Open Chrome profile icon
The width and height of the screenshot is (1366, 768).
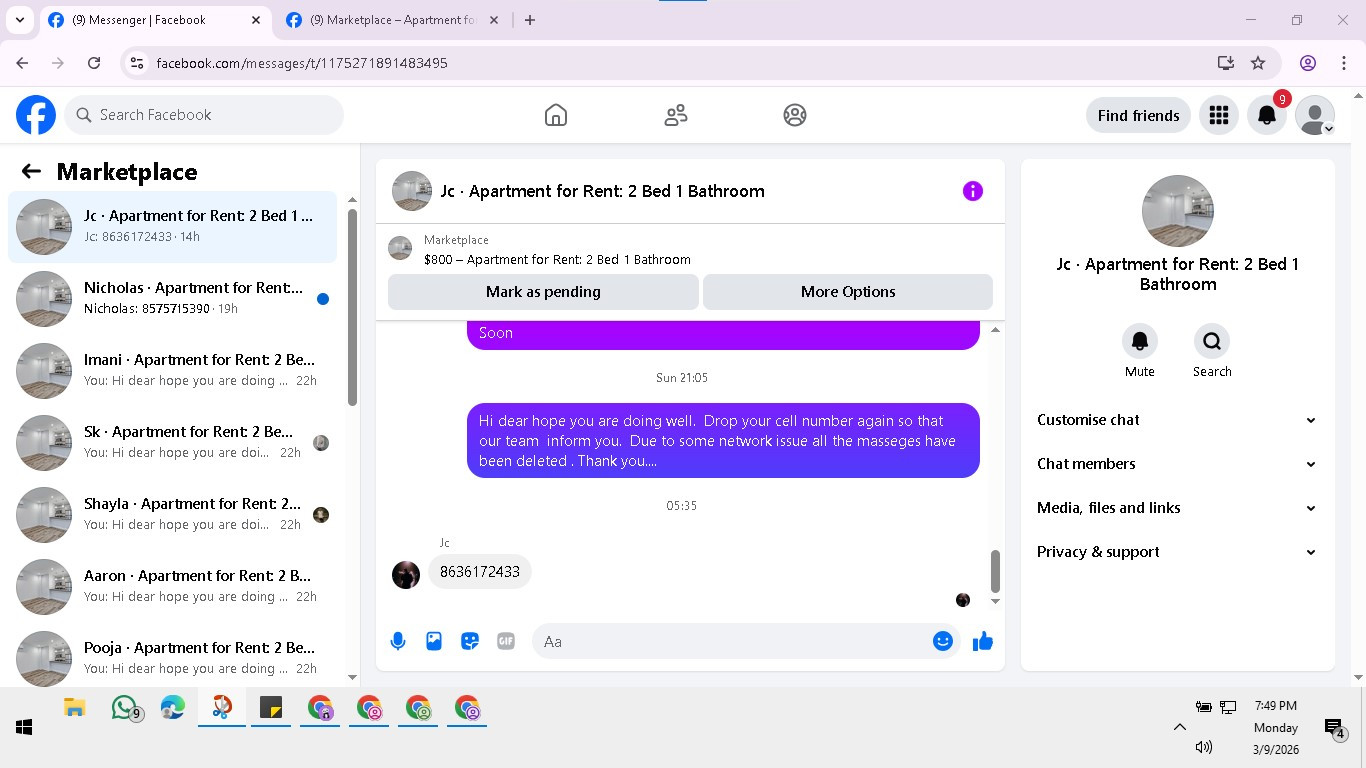1308,63
